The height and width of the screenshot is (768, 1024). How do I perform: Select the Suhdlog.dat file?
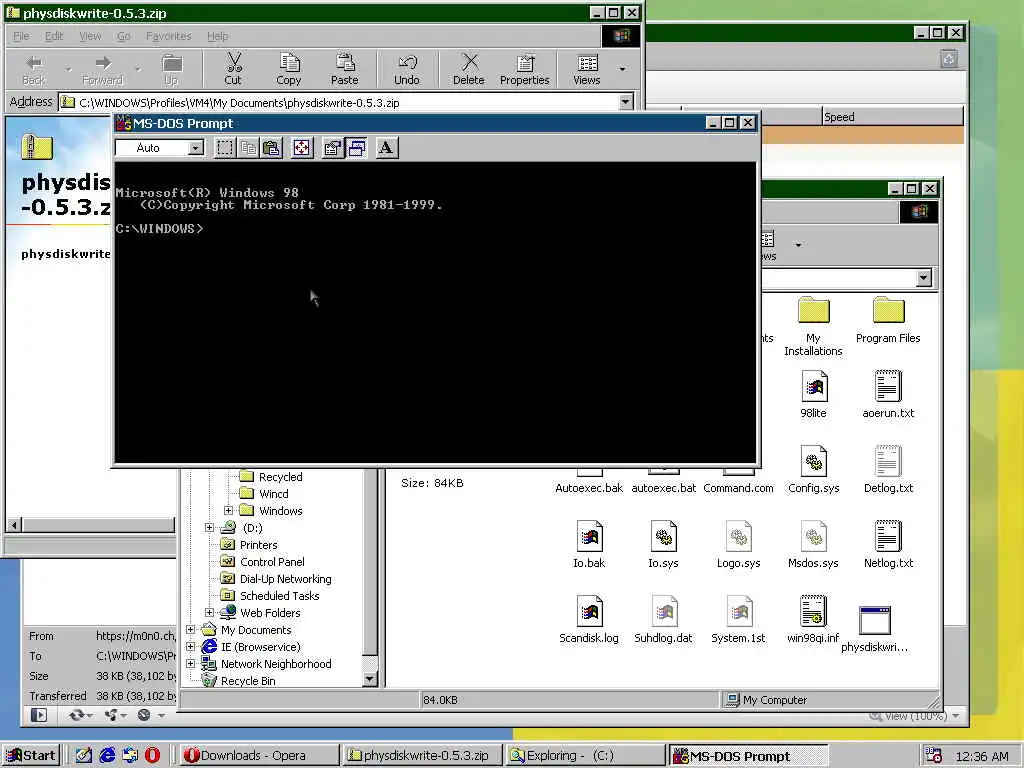click(664, 619)
